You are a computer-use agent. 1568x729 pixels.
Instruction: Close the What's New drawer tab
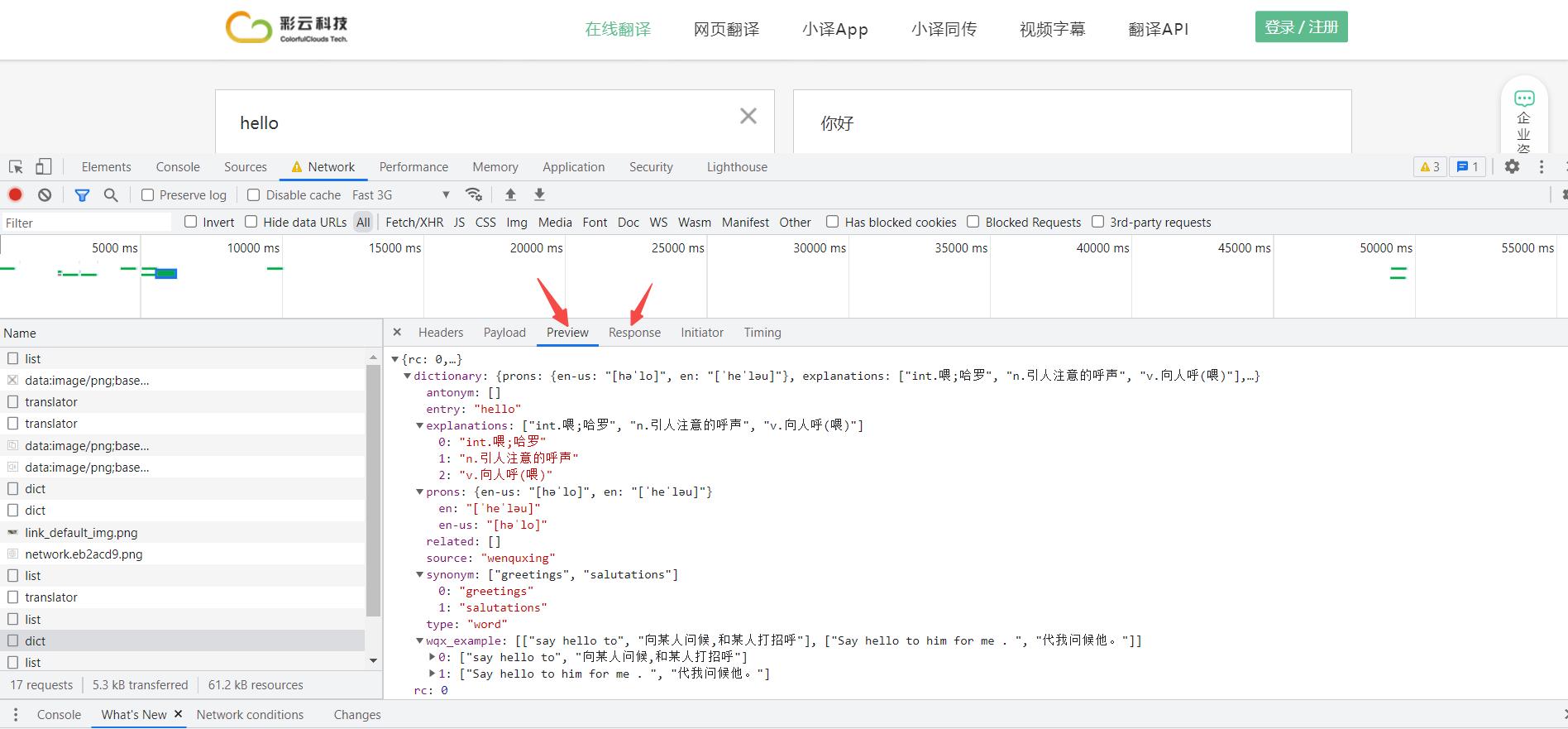pyautogui.click(x=178, y=714)
